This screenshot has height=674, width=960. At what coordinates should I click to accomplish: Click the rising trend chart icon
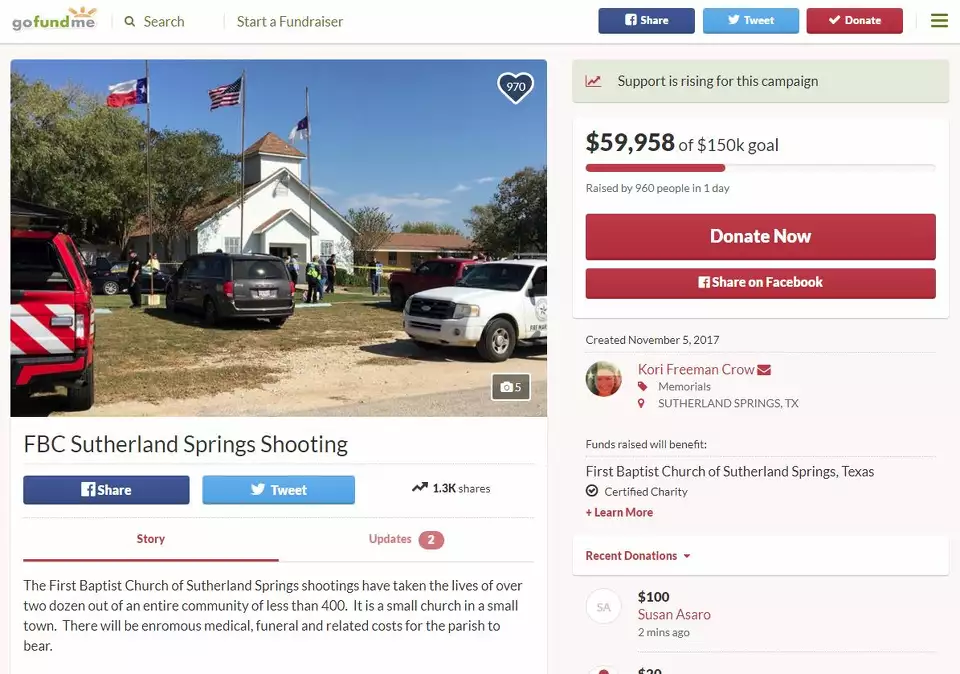[x=594, y=81]
